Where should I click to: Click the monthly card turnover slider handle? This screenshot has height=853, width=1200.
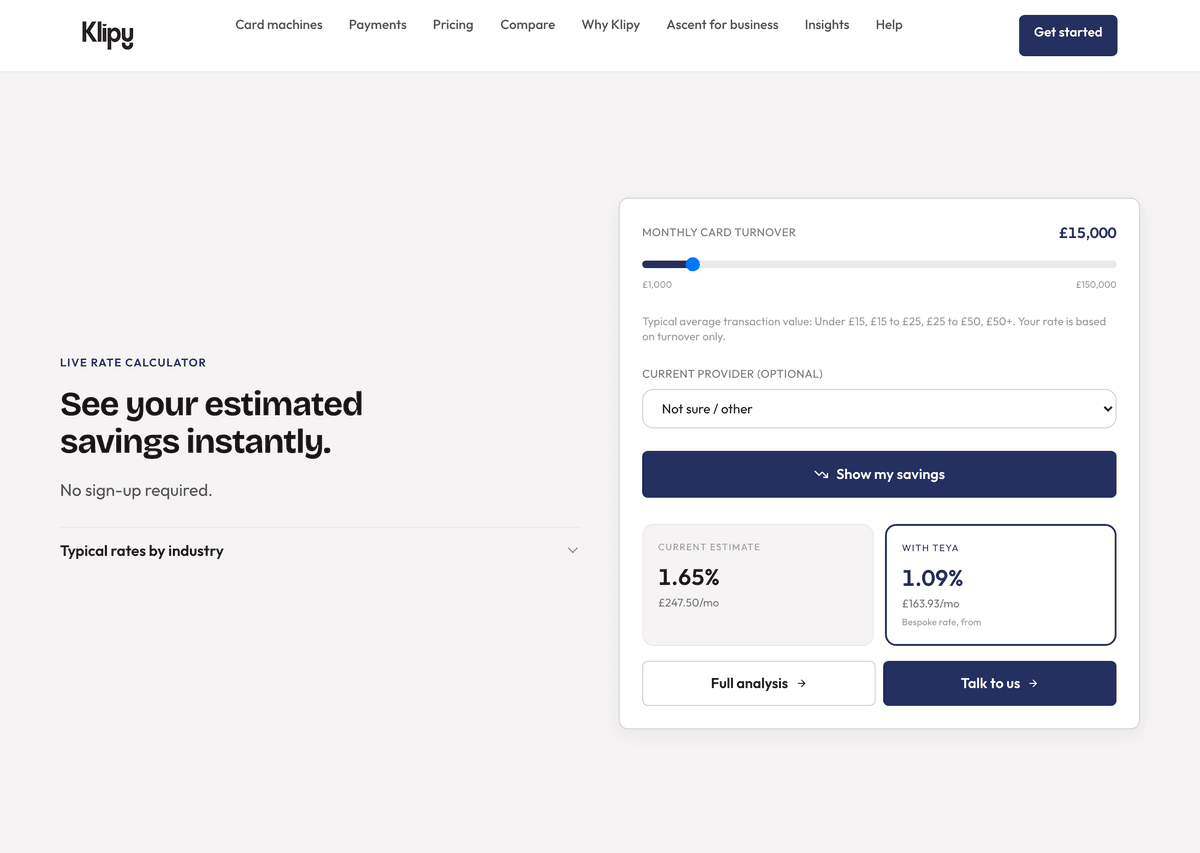click(x=693, y=265)
